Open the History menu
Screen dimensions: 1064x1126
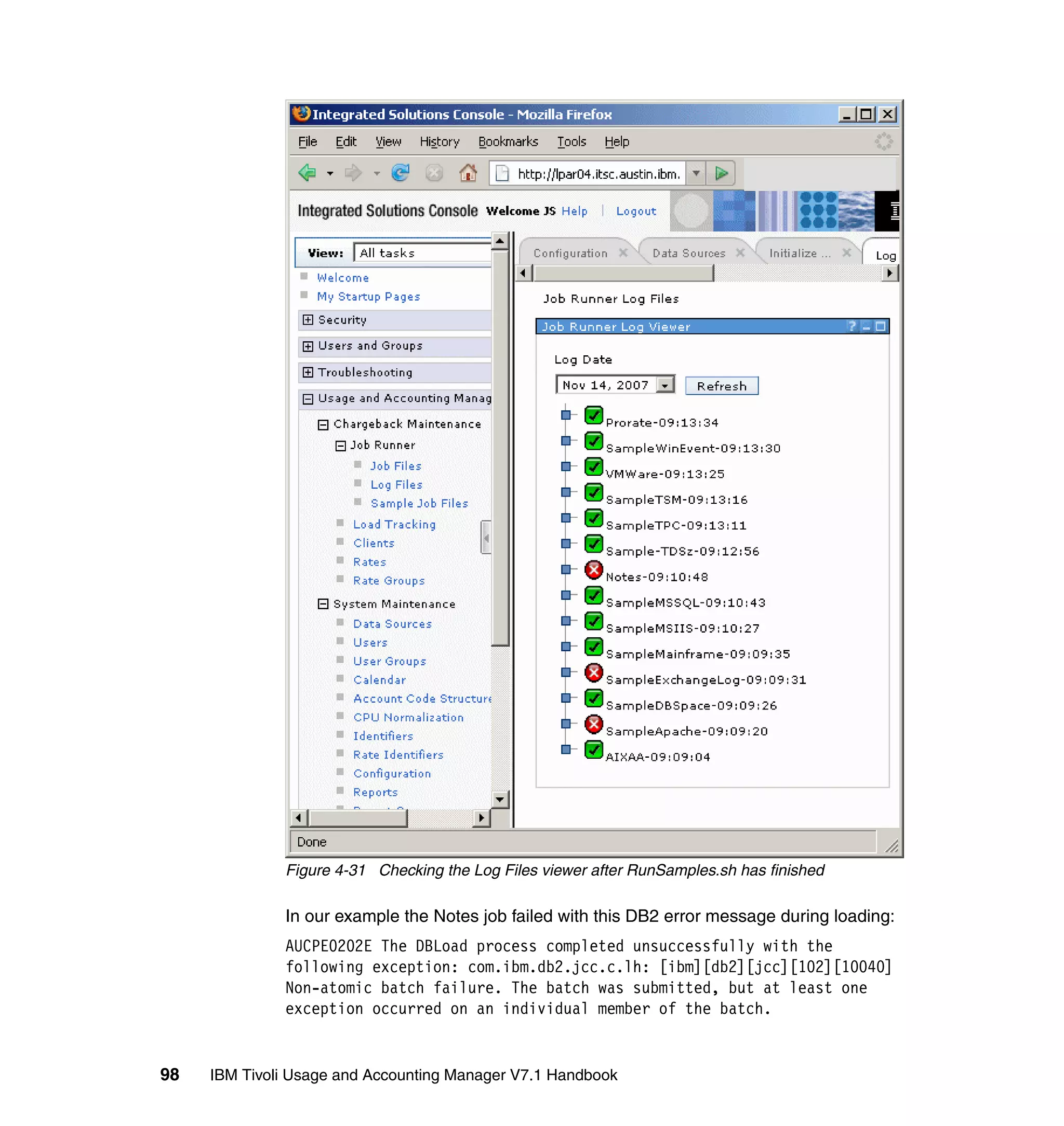coord(440,142)
